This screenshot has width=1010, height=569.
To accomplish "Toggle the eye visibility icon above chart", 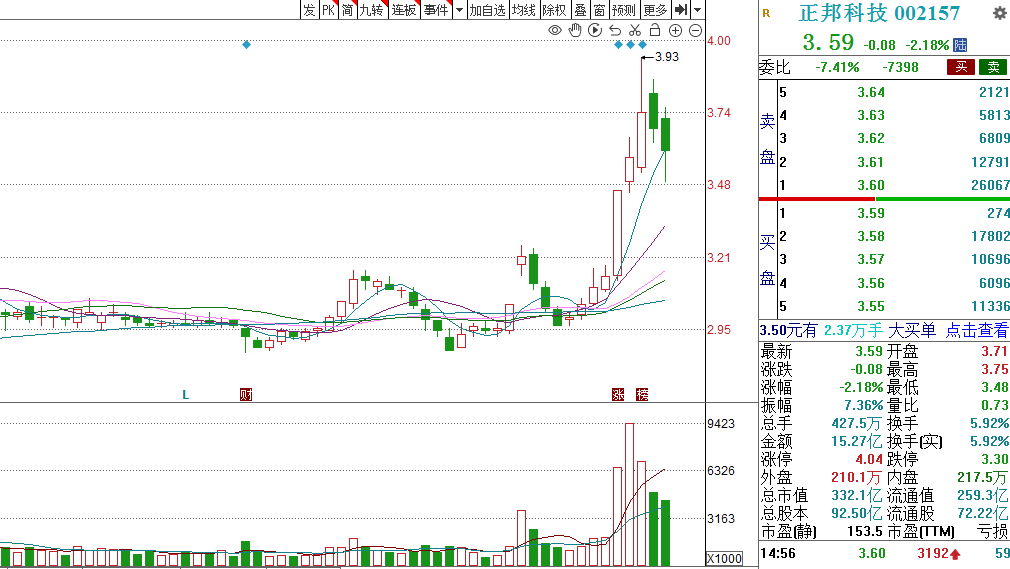I will 555,30.
